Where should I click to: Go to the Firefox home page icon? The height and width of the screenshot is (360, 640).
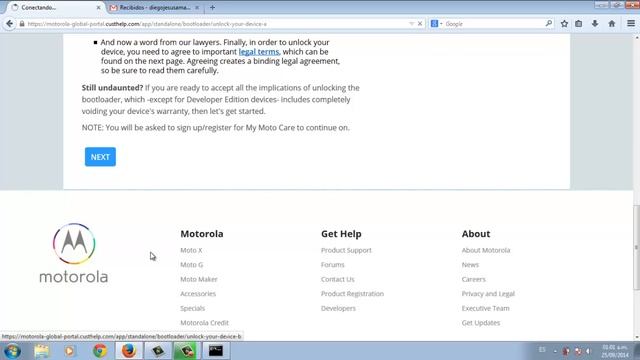611,24
